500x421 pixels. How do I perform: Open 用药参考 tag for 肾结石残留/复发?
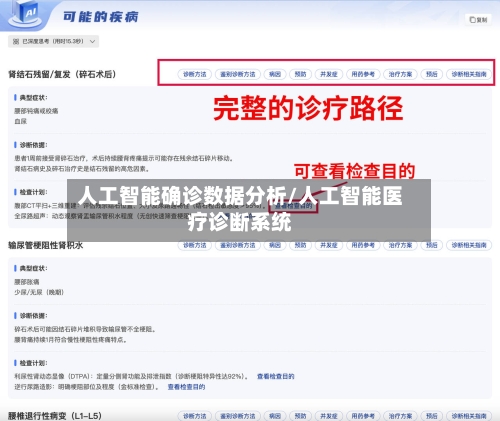[363, 74]
